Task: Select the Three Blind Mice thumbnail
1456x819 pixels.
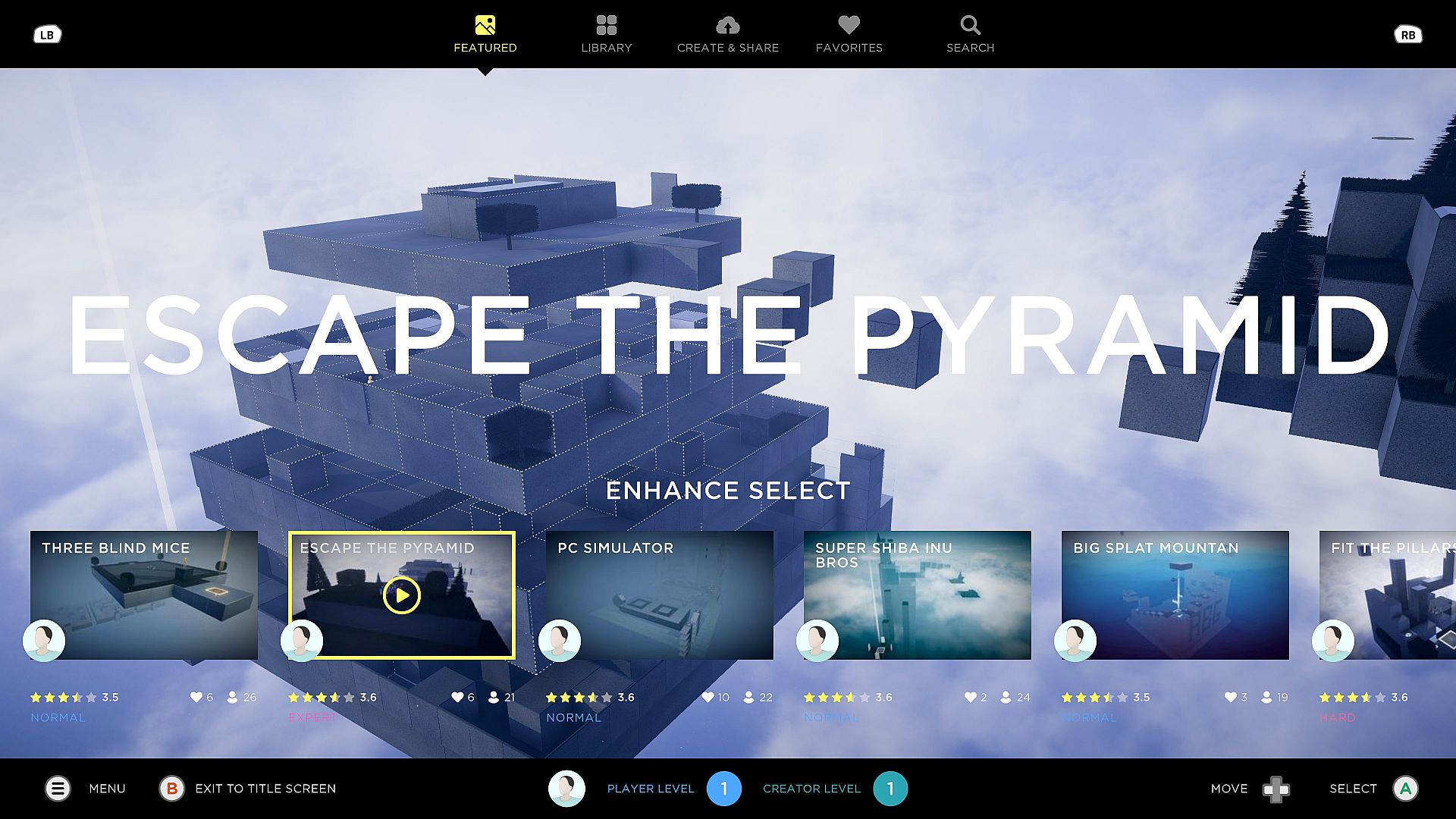Action: pyautogui.click(x=144, y=595)
